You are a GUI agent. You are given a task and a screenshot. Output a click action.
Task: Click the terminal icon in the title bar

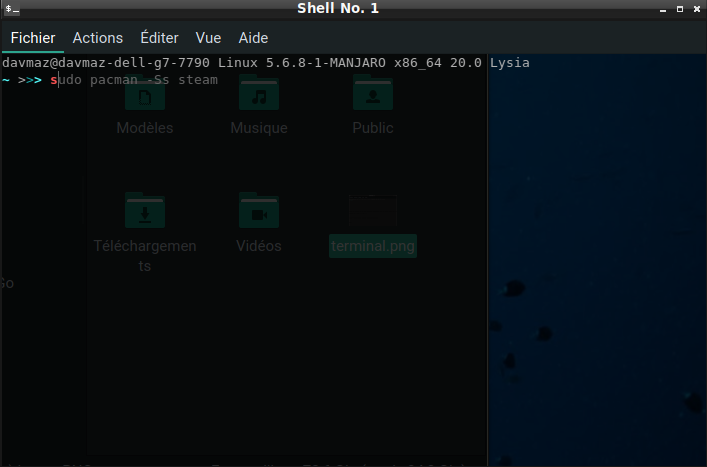click(12, 9)
